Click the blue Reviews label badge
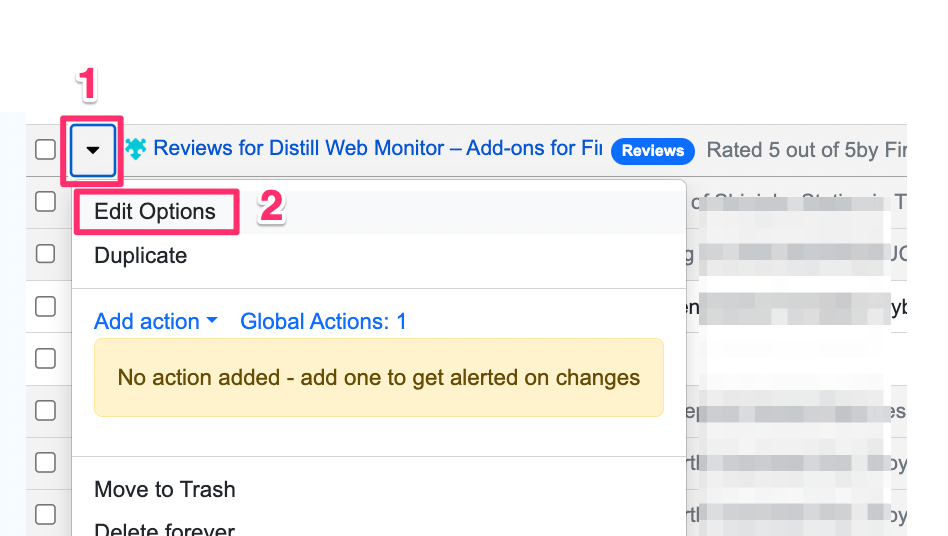Image resolution: width=948 pixels, height=536 pixels. tap(653, 150)
